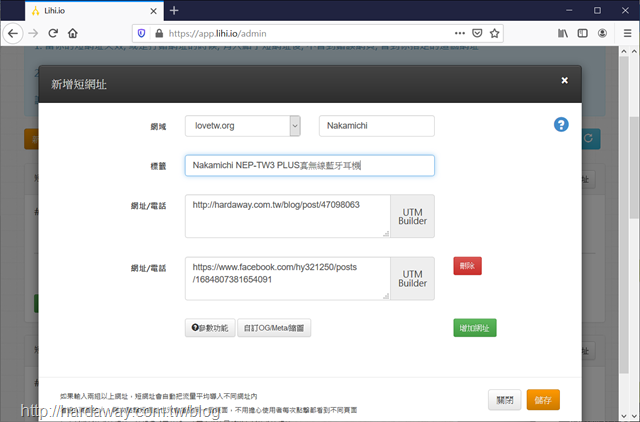640x422 pixels.
Task: Reload the current page
Action: pyautogui.click(x=53, y=33)
